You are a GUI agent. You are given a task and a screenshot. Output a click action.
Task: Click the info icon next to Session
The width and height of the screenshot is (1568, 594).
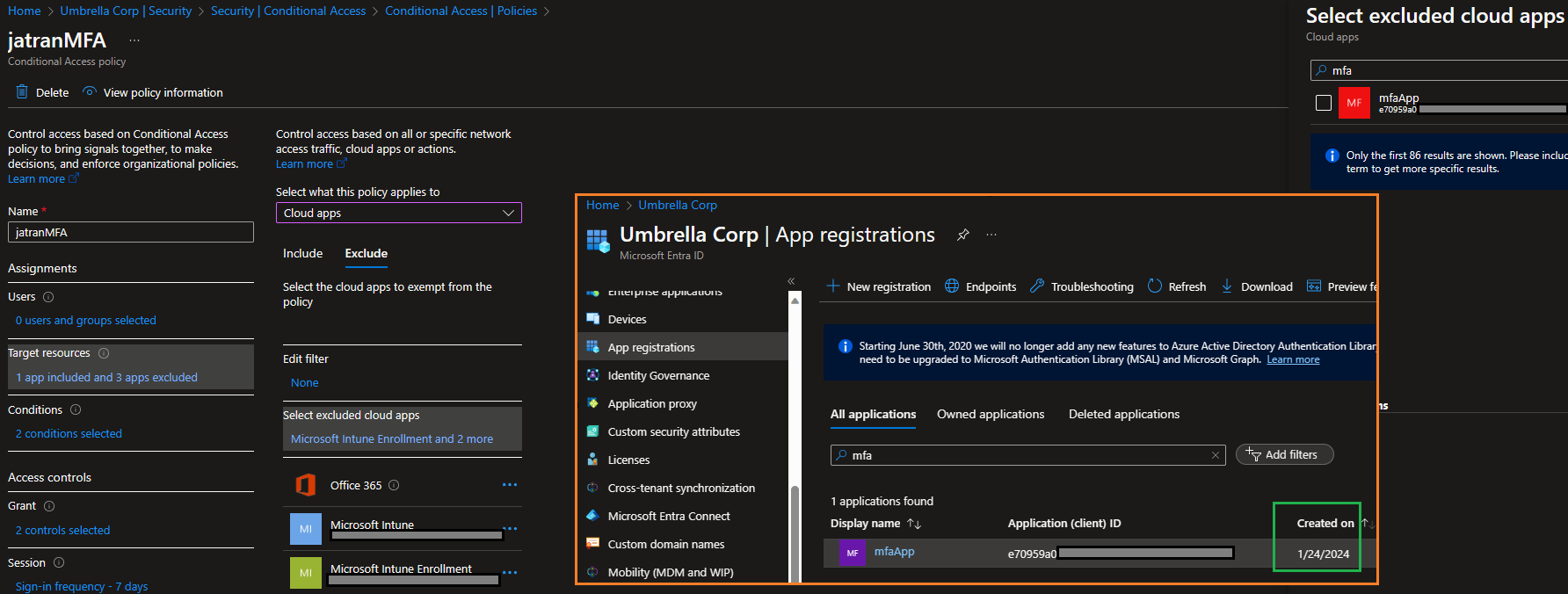pos(59,562)
